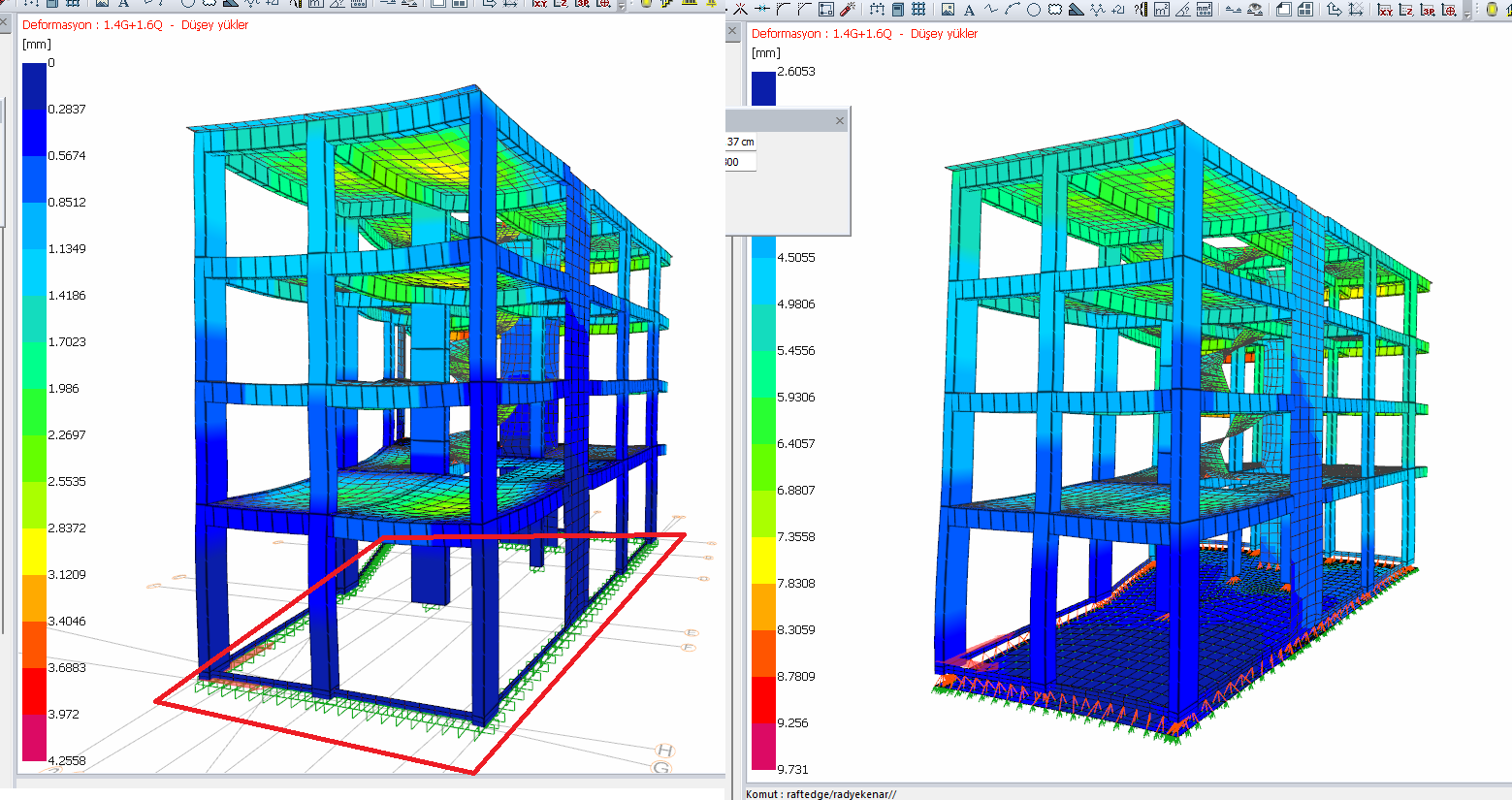The width and height of the screenshot is (1512, 800).
Task: Click the field below '37 cm' in panel
Action: [740, 162]
